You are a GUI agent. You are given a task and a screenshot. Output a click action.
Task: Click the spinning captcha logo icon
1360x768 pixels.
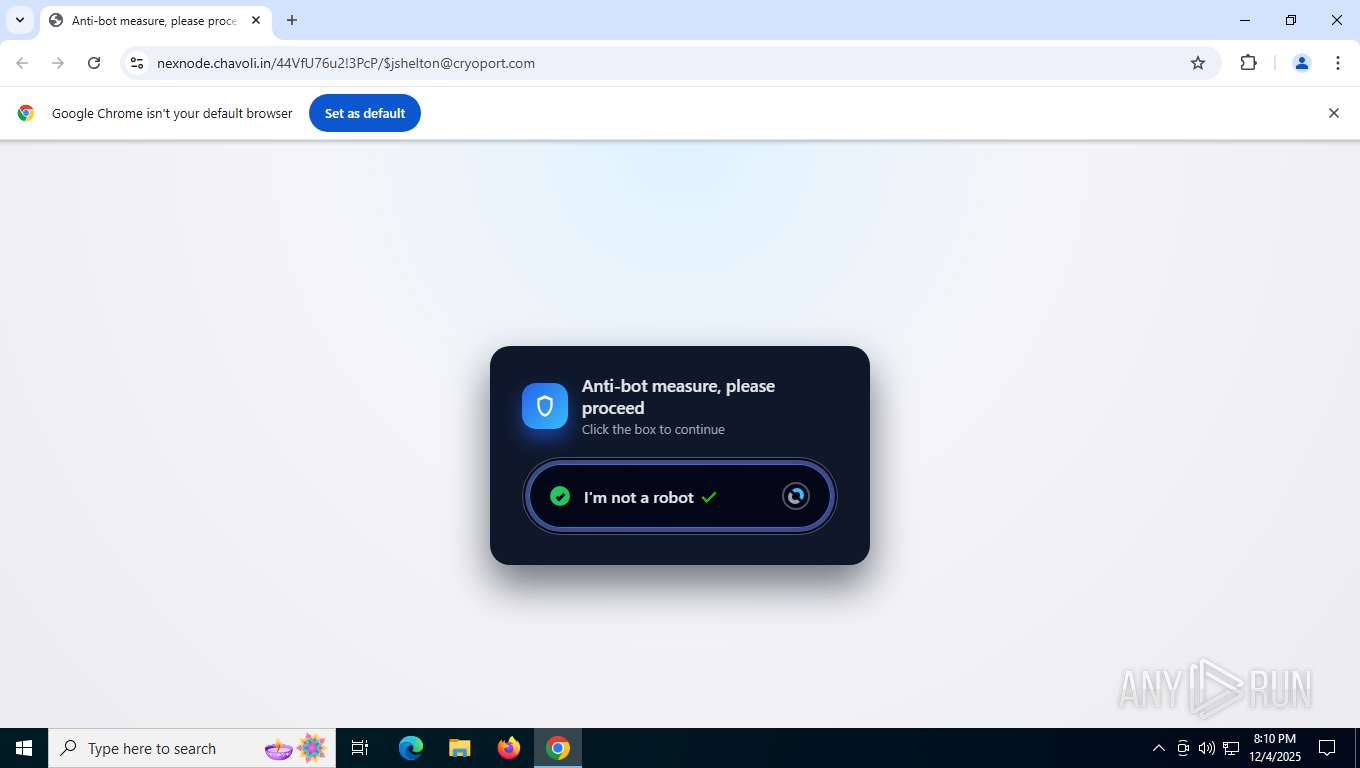796,496
